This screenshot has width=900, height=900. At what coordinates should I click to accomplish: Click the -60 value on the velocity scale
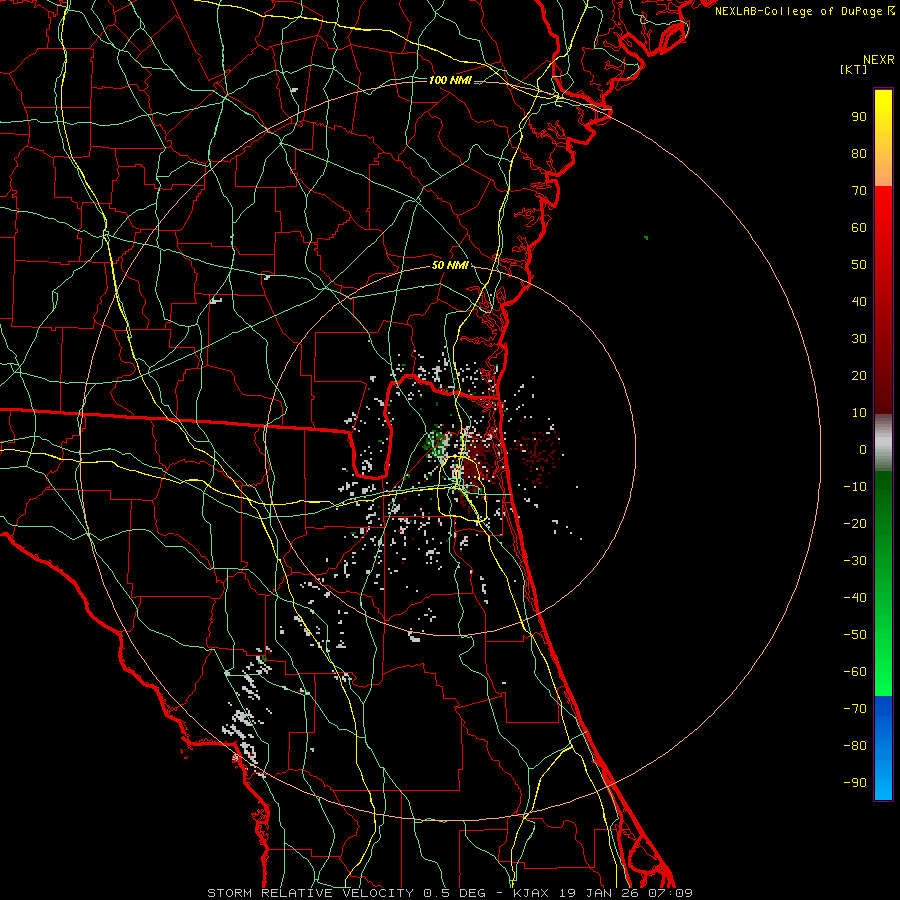(855, 672)
